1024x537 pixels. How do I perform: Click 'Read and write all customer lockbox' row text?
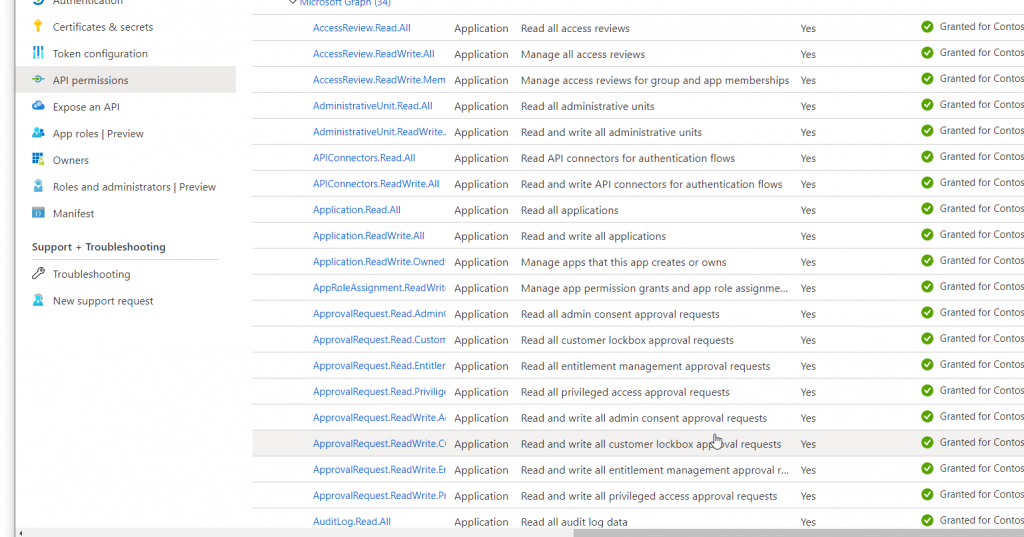click(650, 444)
